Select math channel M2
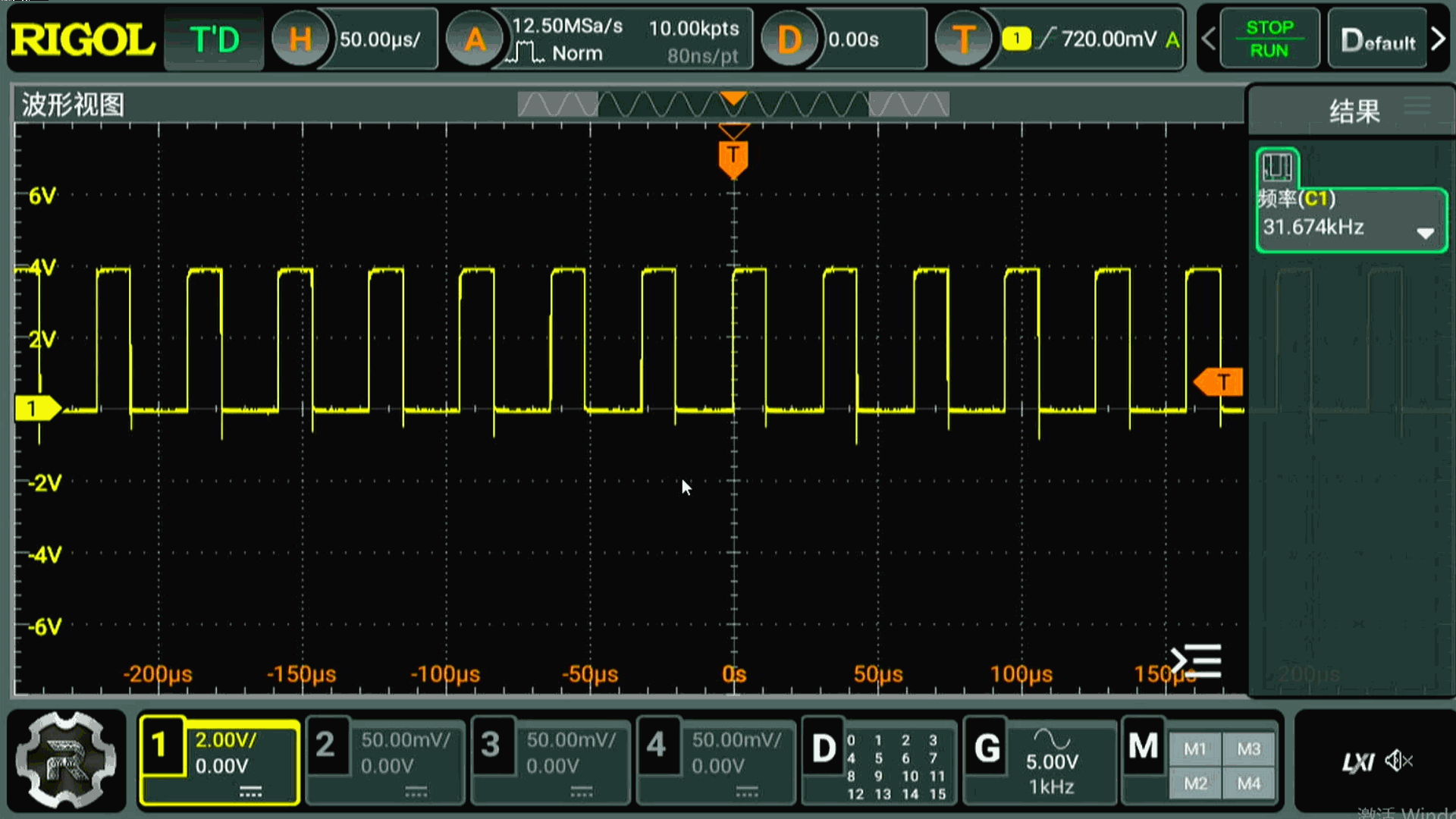This screenshot has height=819, width=1456. click(x=1195, y=783)
